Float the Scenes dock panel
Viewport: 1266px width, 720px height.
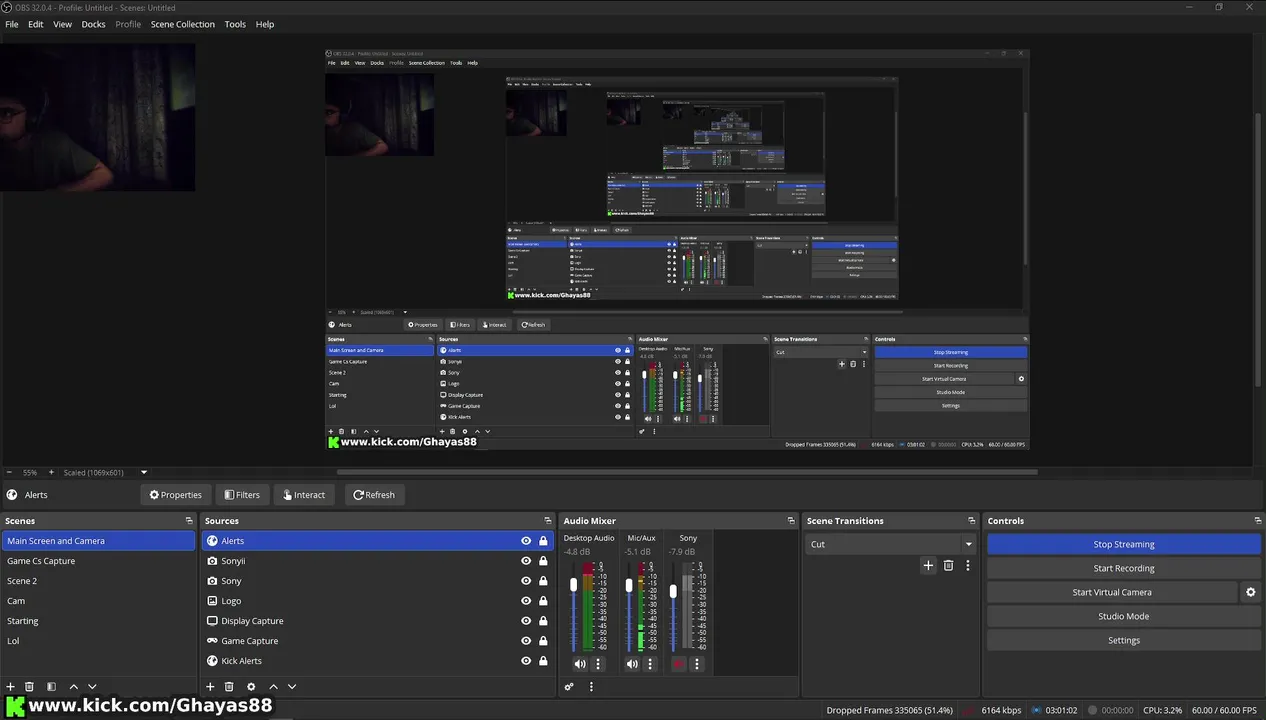click(x=189, y=521)
